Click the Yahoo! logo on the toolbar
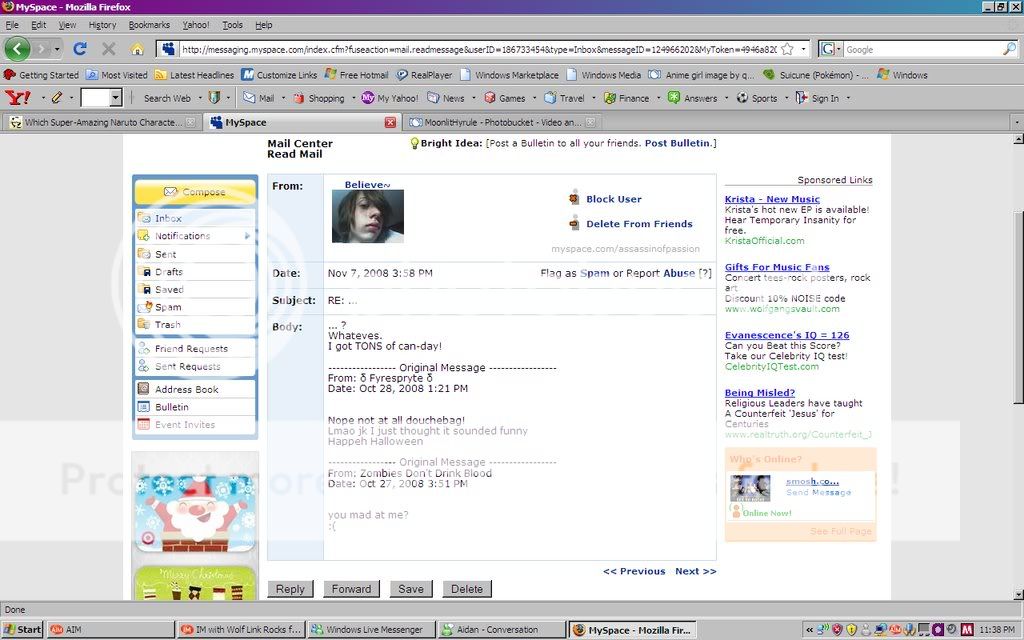The width and height of the screenshot is (1024, 640). [x=17, y=98]
